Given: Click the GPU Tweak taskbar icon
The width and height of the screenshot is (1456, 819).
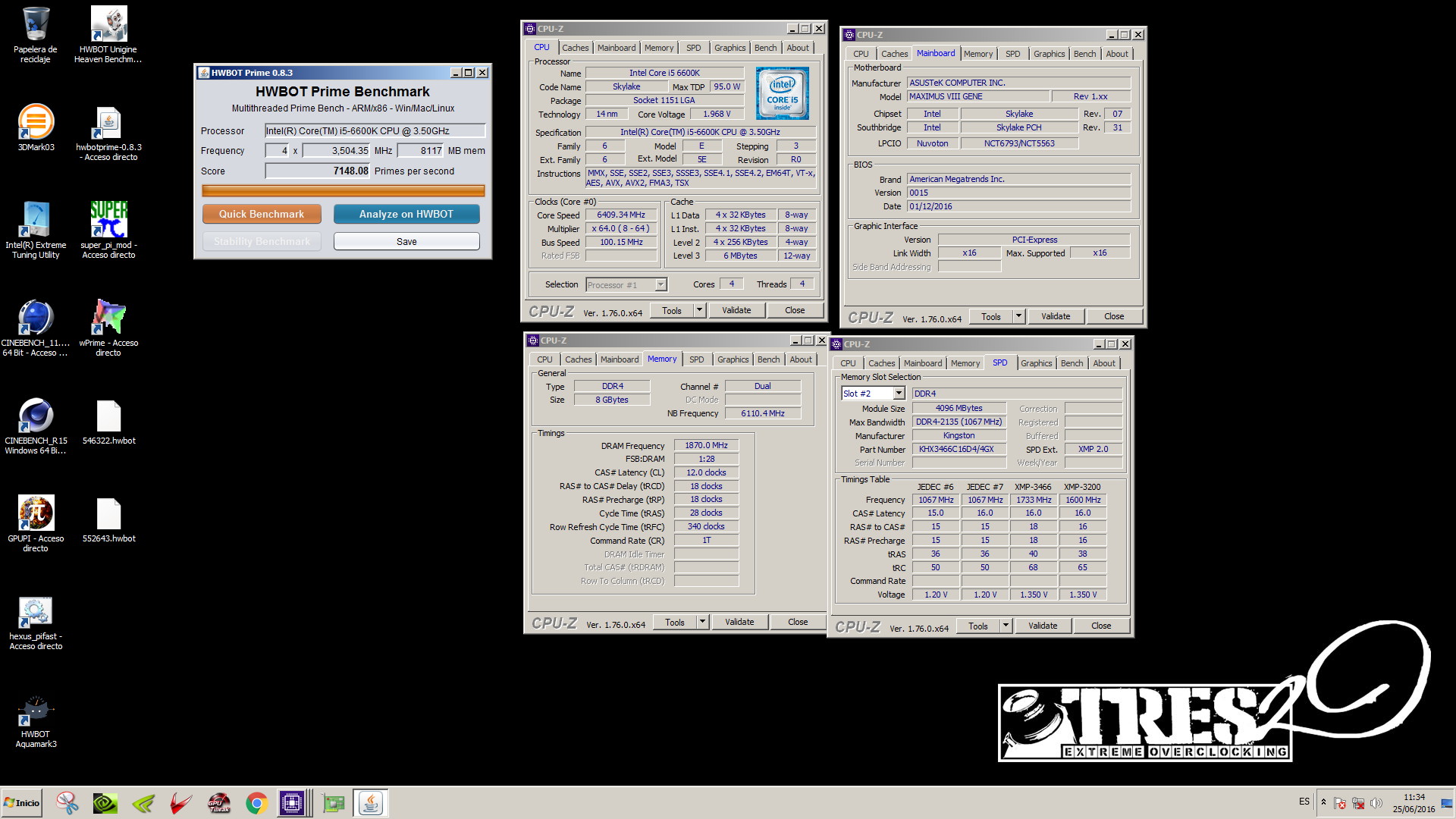Looking at the screenshot, I should [219, 803].
